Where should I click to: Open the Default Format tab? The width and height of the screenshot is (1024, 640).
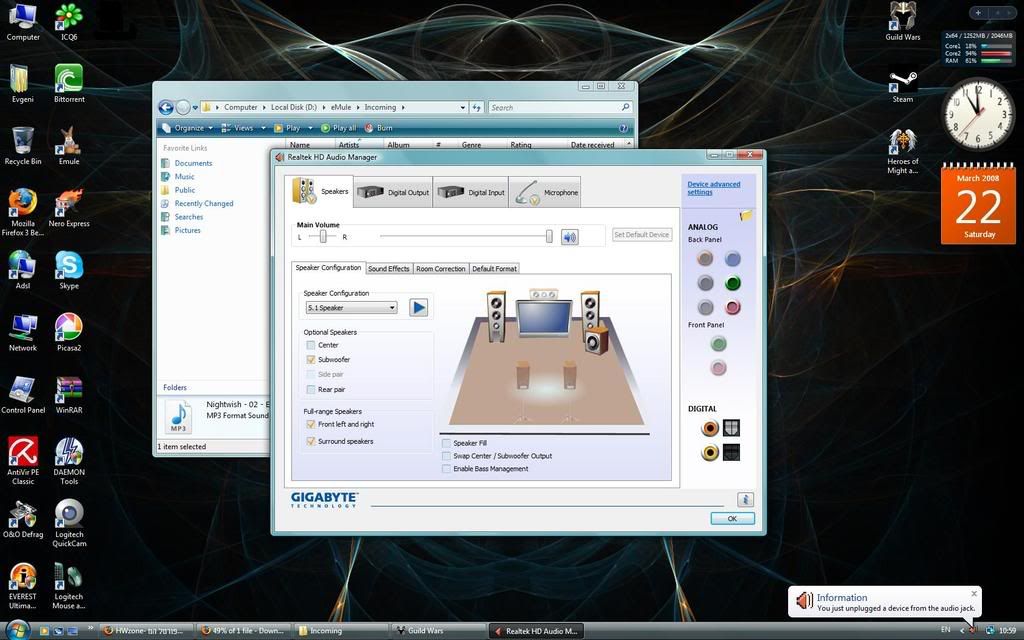coord(494,268)
